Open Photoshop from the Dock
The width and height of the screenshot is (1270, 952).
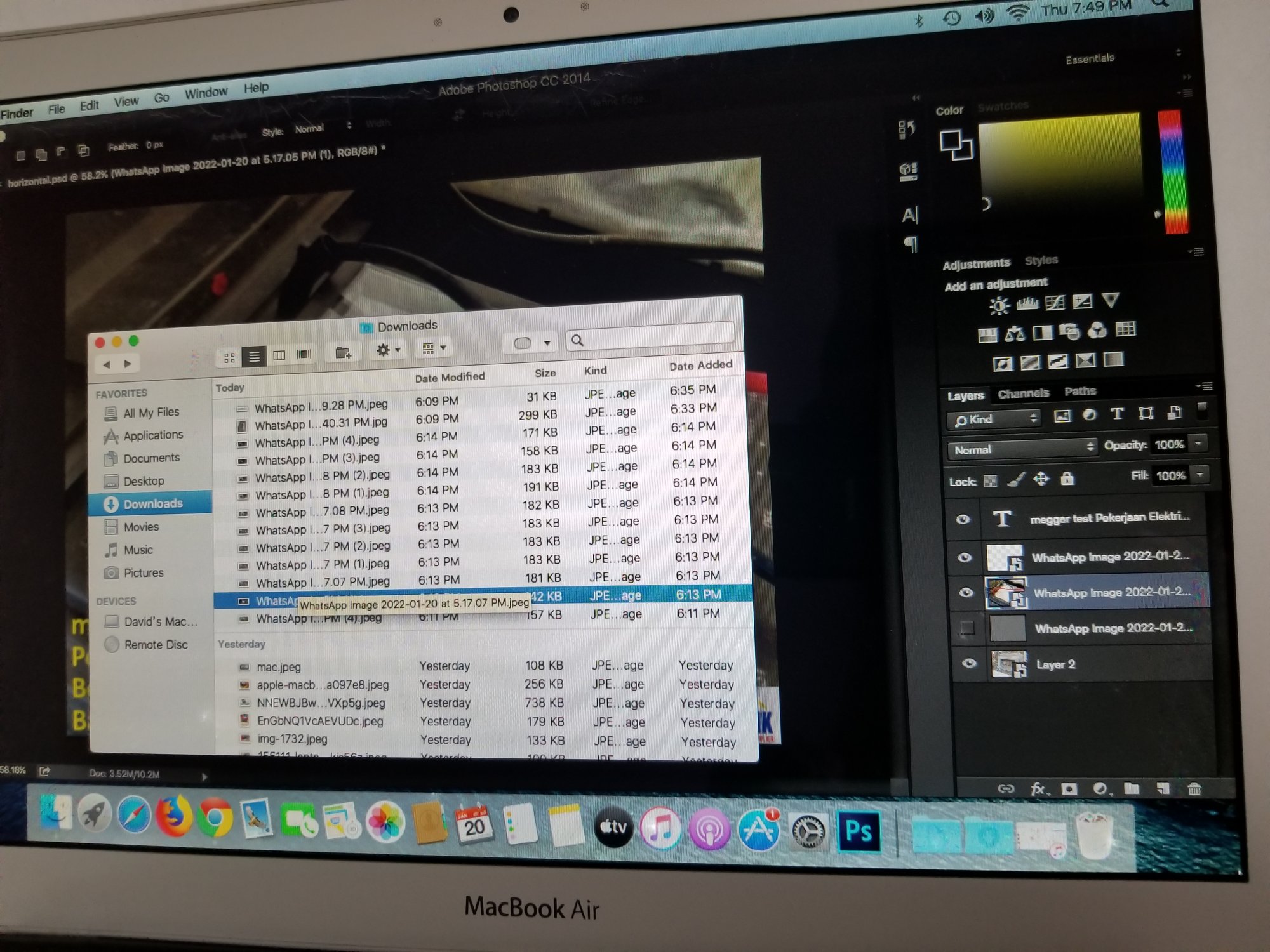tap(859, 830)
